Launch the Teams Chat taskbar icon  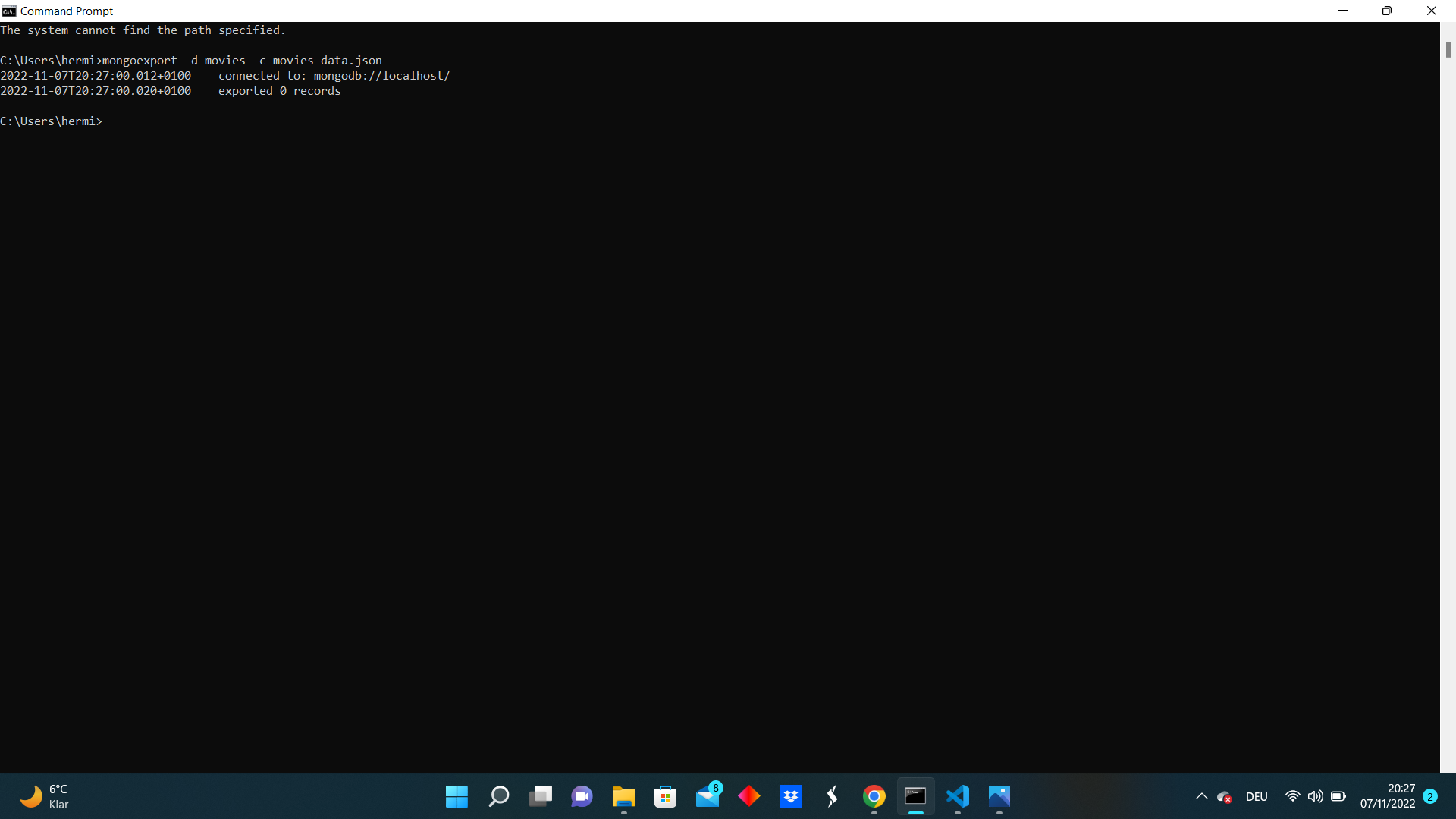point(582,796)
